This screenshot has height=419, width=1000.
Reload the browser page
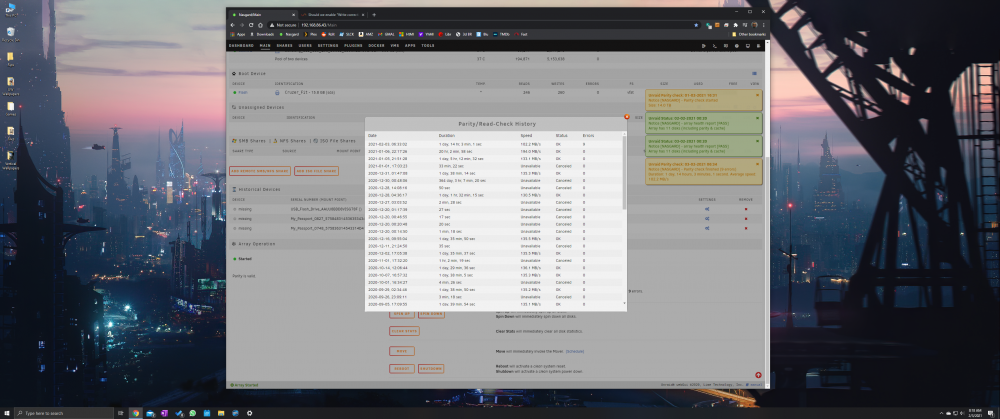[x=251, y=25]
